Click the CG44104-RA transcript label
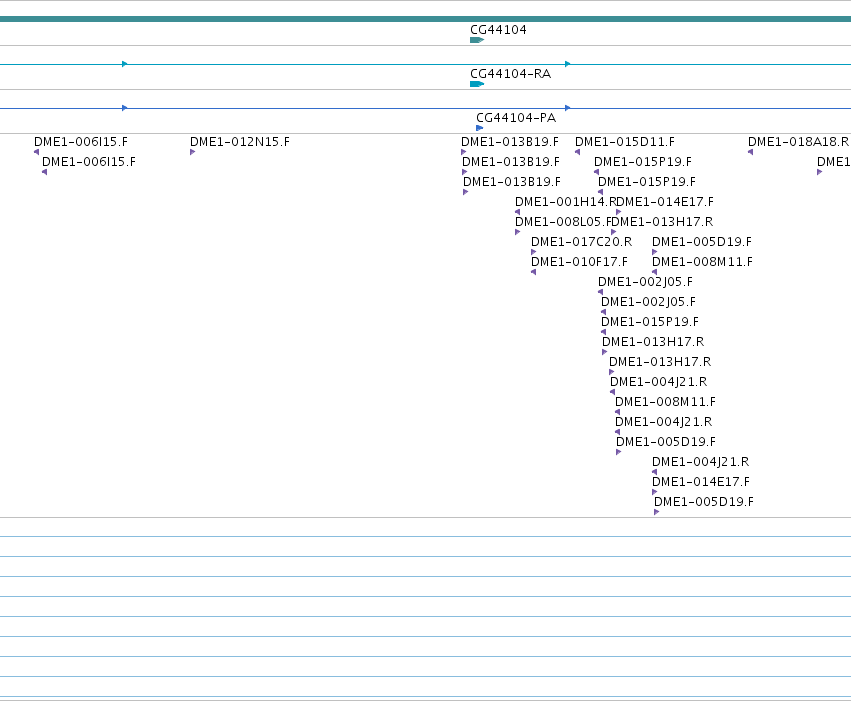The image size is (851, 701). click(x=510, y=74)
